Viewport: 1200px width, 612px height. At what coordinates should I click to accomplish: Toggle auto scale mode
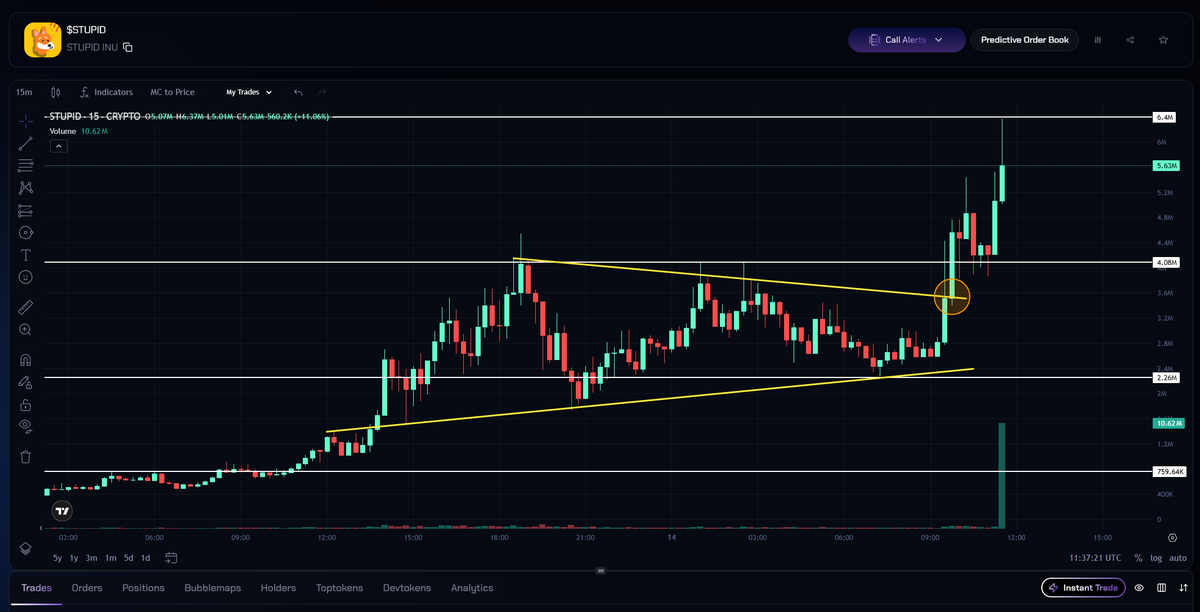click(1178, 558)
